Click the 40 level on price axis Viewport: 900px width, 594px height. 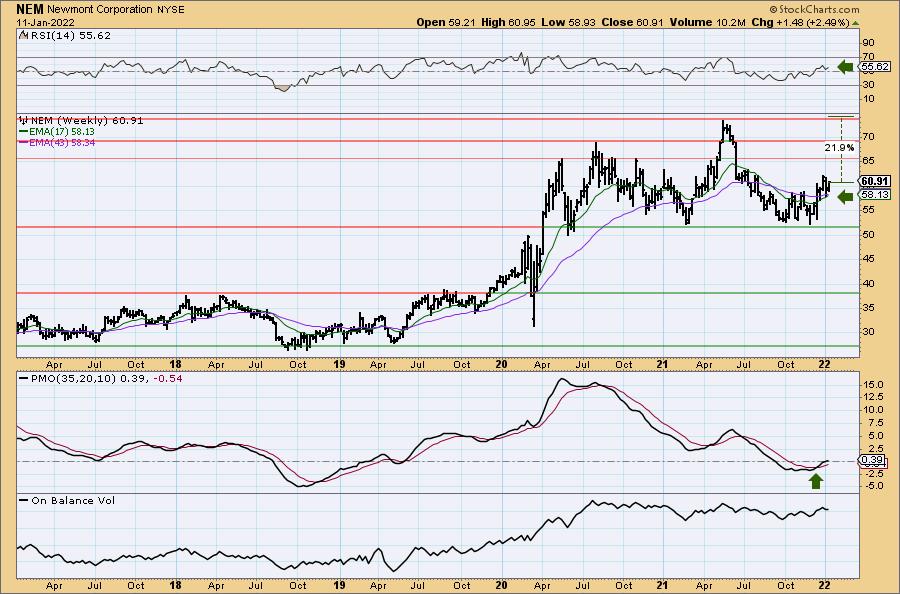(x=868, y=284)
